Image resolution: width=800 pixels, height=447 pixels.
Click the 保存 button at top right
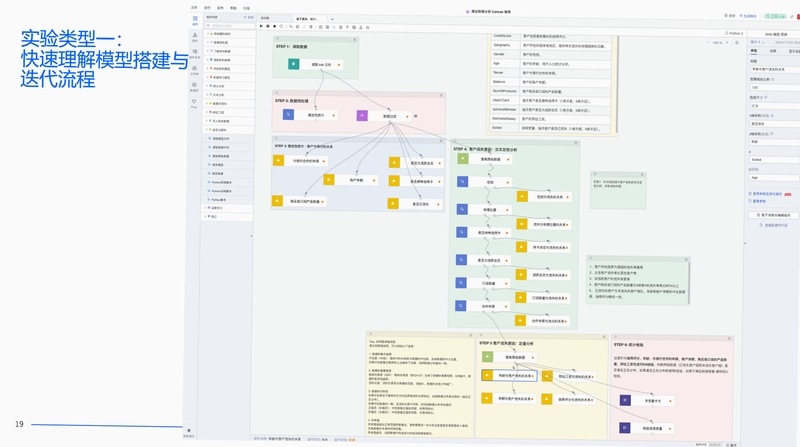pyautogui.click(x=730, y=16)
